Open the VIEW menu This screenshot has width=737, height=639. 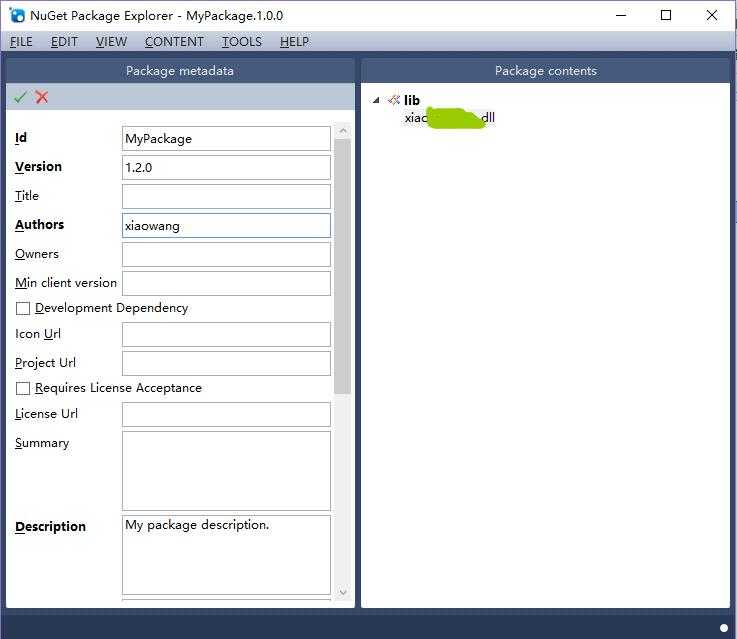111,42
